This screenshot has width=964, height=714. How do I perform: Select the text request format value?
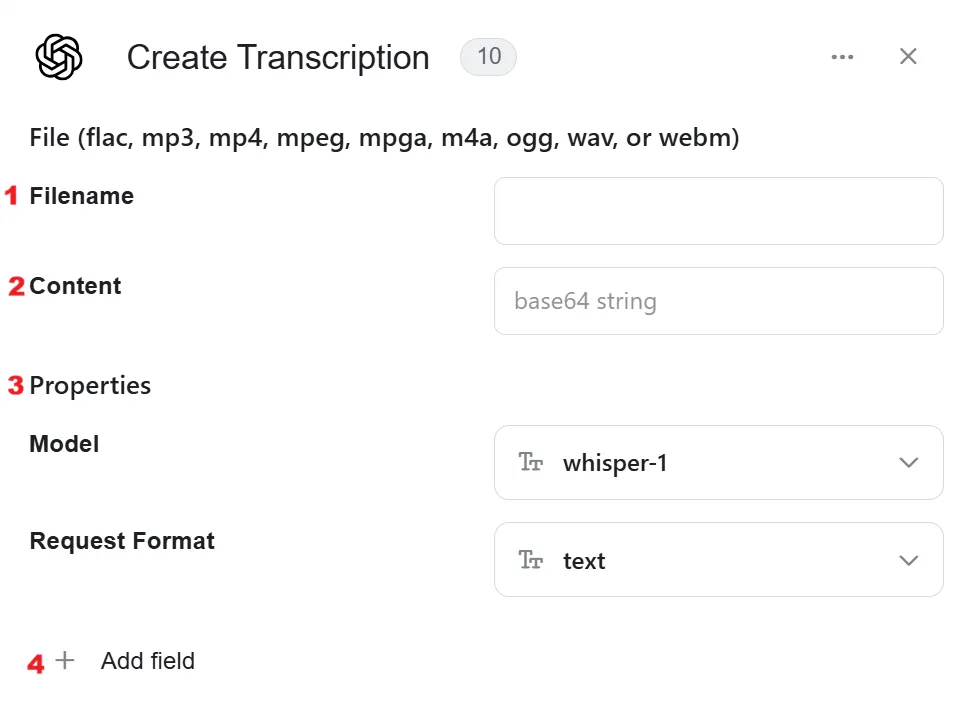tap(584, 561)
